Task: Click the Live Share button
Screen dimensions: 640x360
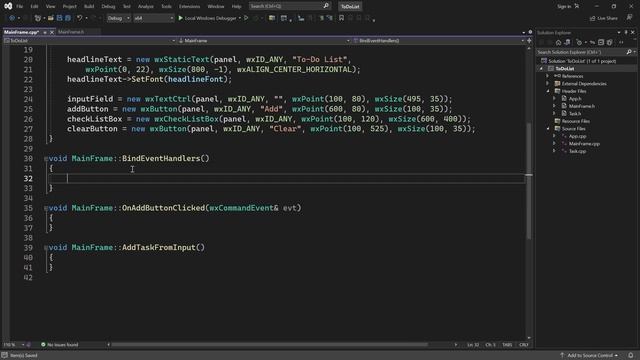Action: pyautogui.click(x=604, y=18)
